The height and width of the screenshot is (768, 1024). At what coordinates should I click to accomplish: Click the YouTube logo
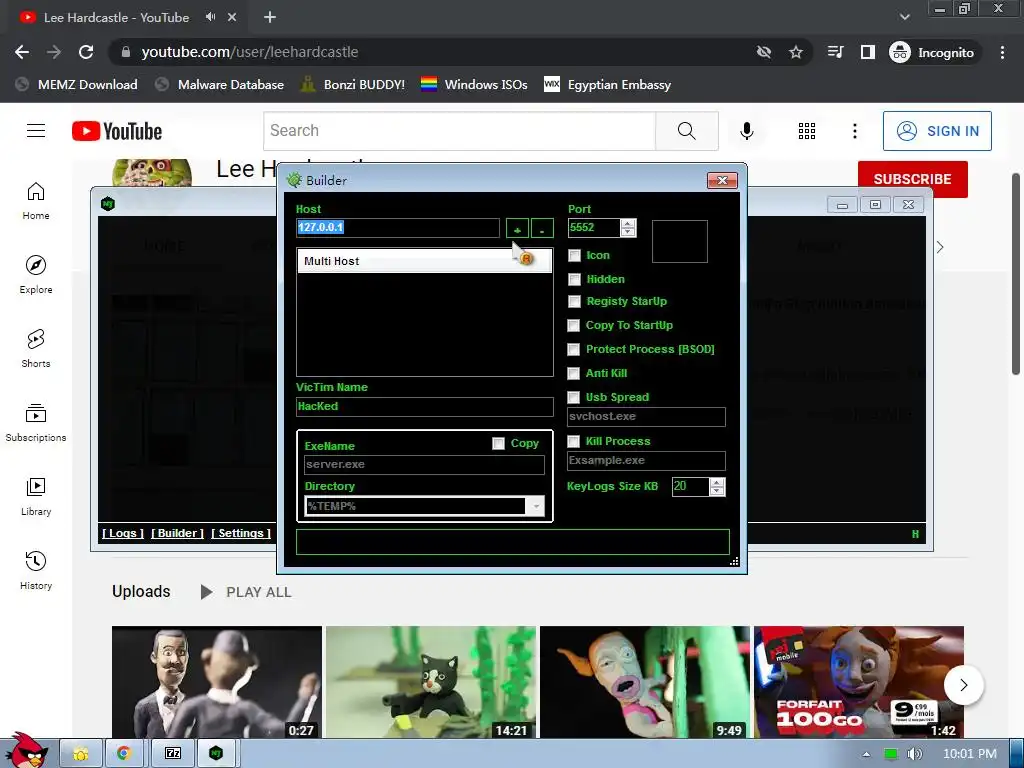click(x=117, y=131)
